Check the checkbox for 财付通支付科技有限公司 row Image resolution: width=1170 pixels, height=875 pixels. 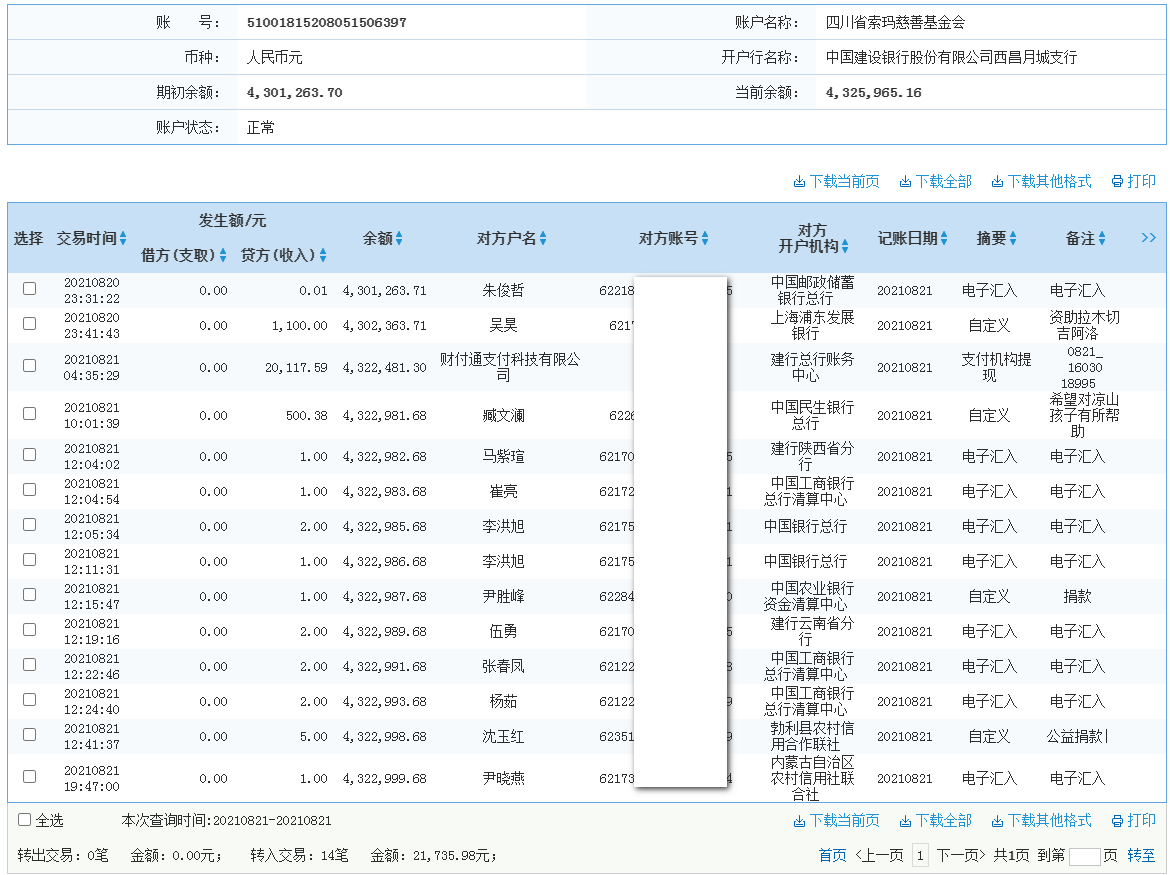[x=28, y=364]
